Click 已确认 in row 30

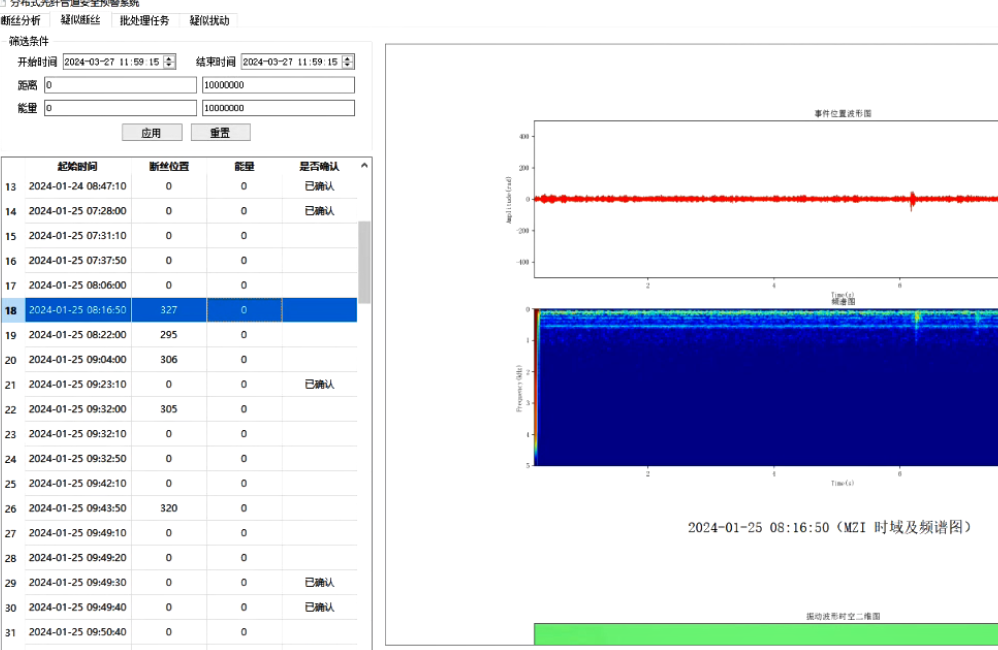320,607
